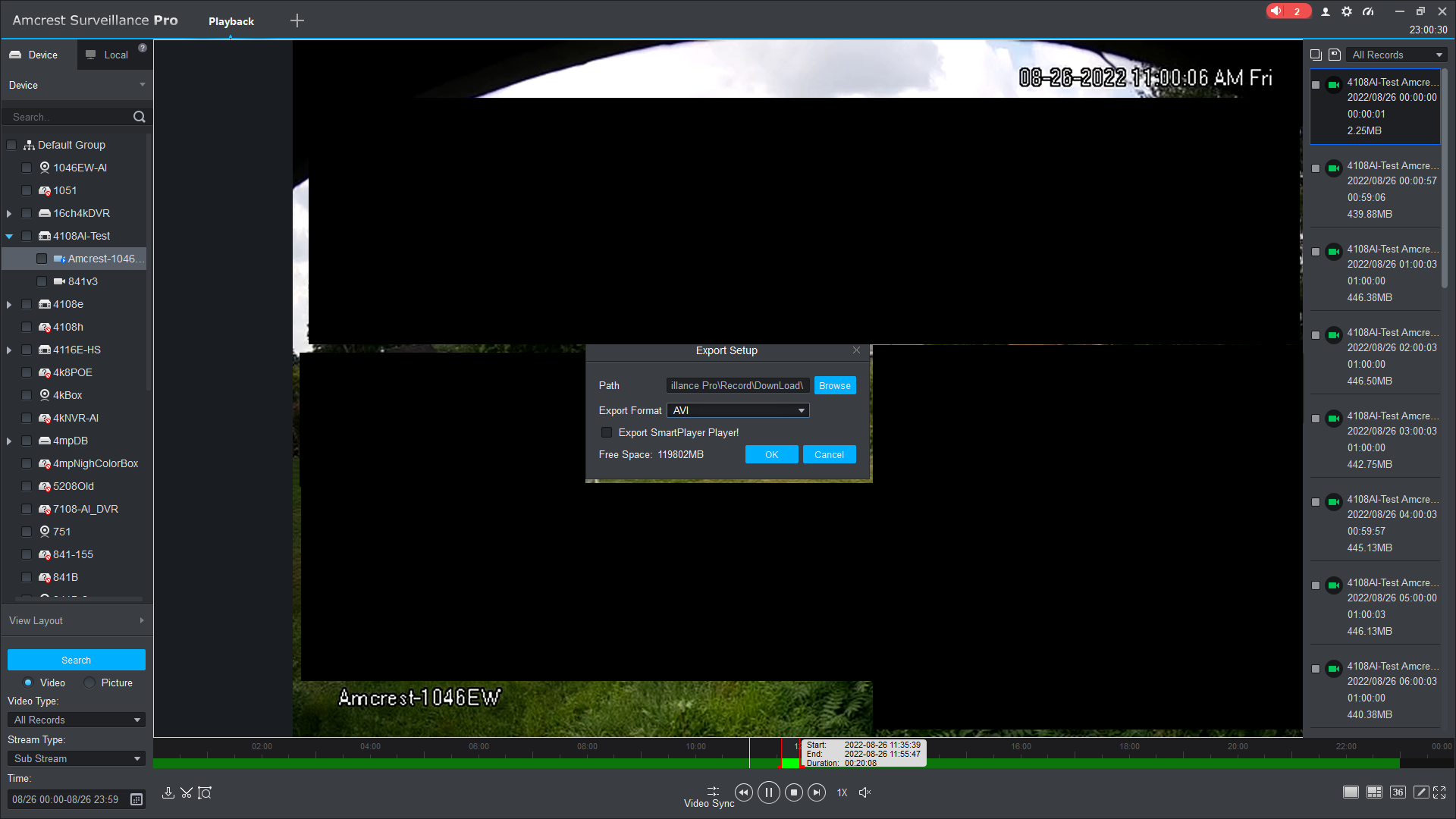
Task: Open the calendar picker for time range
Action: point(136,799)
